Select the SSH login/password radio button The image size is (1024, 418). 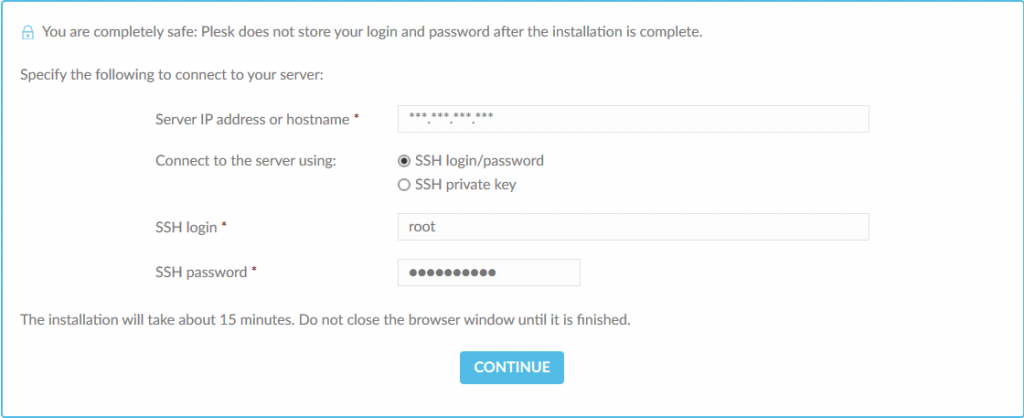click(x=404, y=160)
